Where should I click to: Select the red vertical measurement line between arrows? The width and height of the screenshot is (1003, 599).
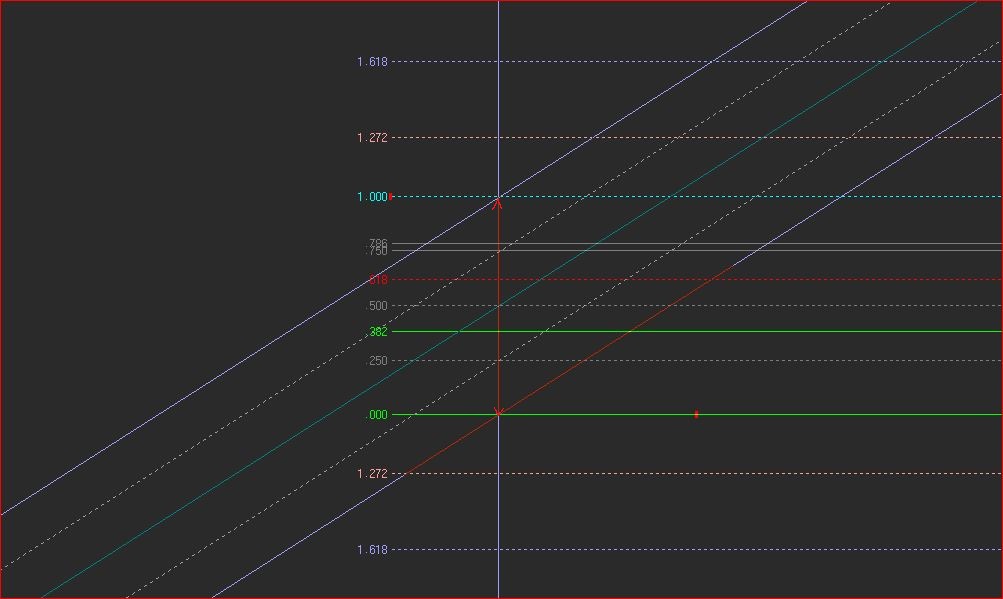pos(498,307)
